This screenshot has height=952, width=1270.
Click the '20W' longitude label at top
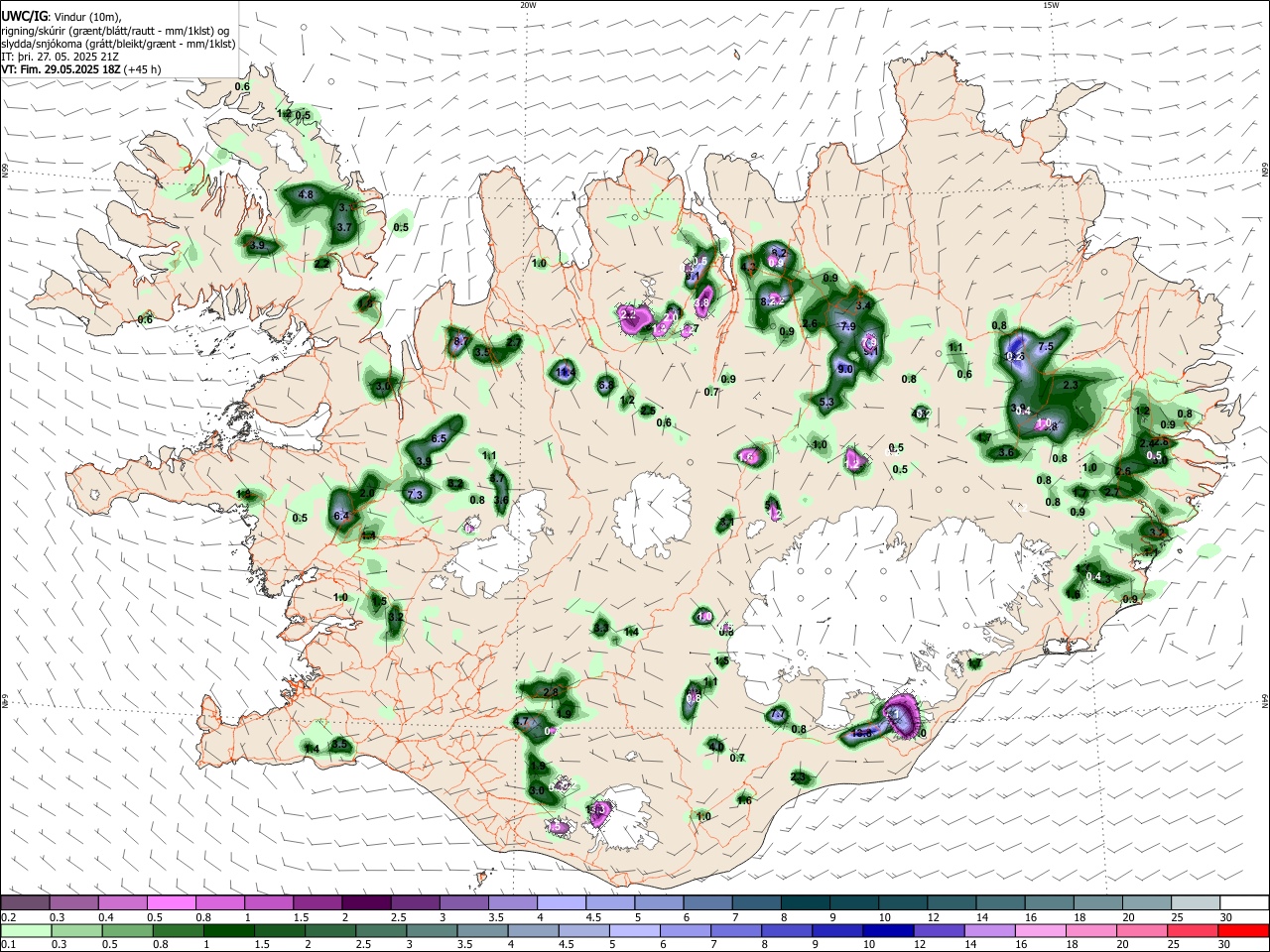528,5
